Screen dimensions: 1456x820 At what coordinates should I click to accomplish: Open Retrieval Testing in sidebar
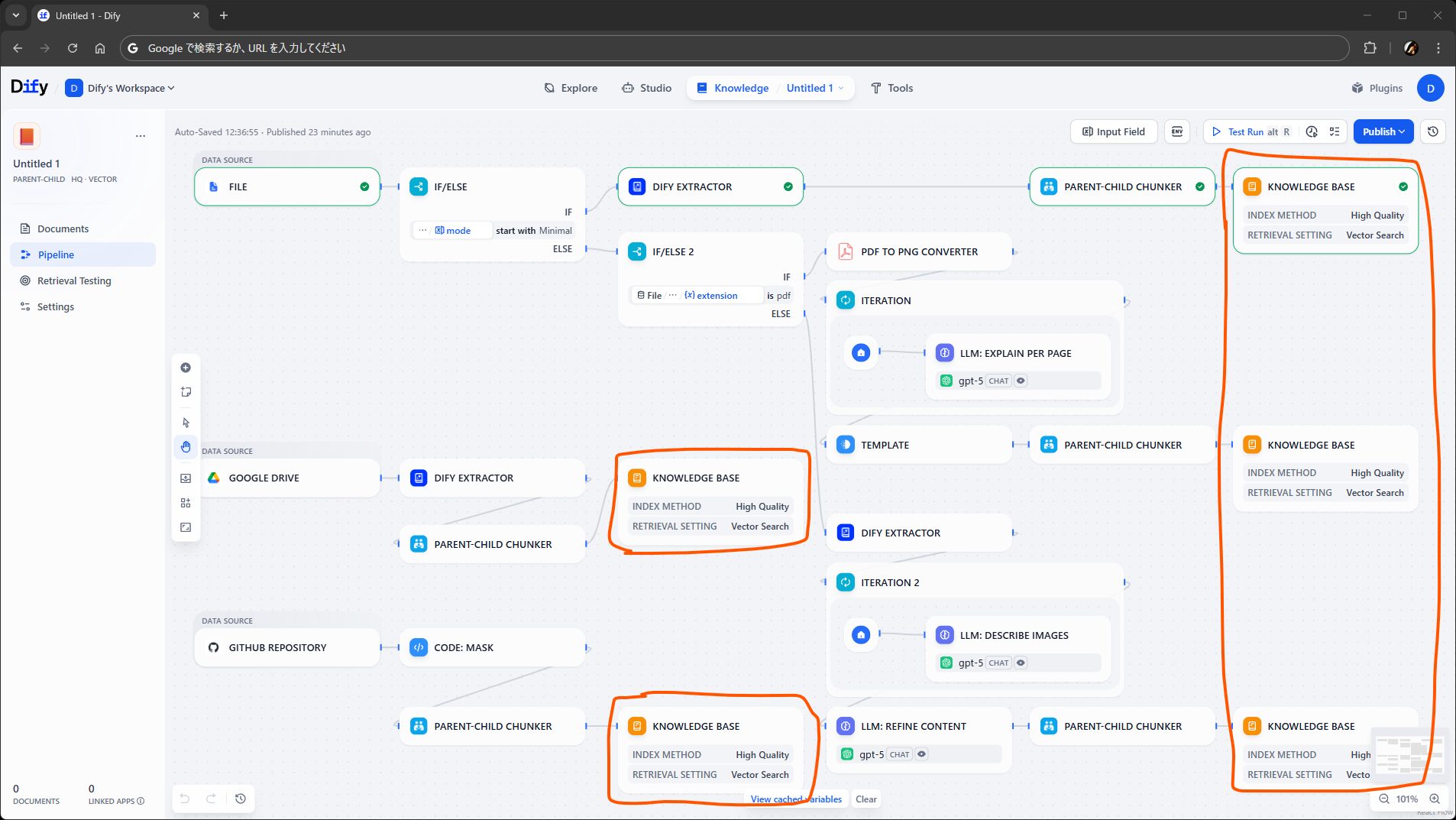[74, 280]
